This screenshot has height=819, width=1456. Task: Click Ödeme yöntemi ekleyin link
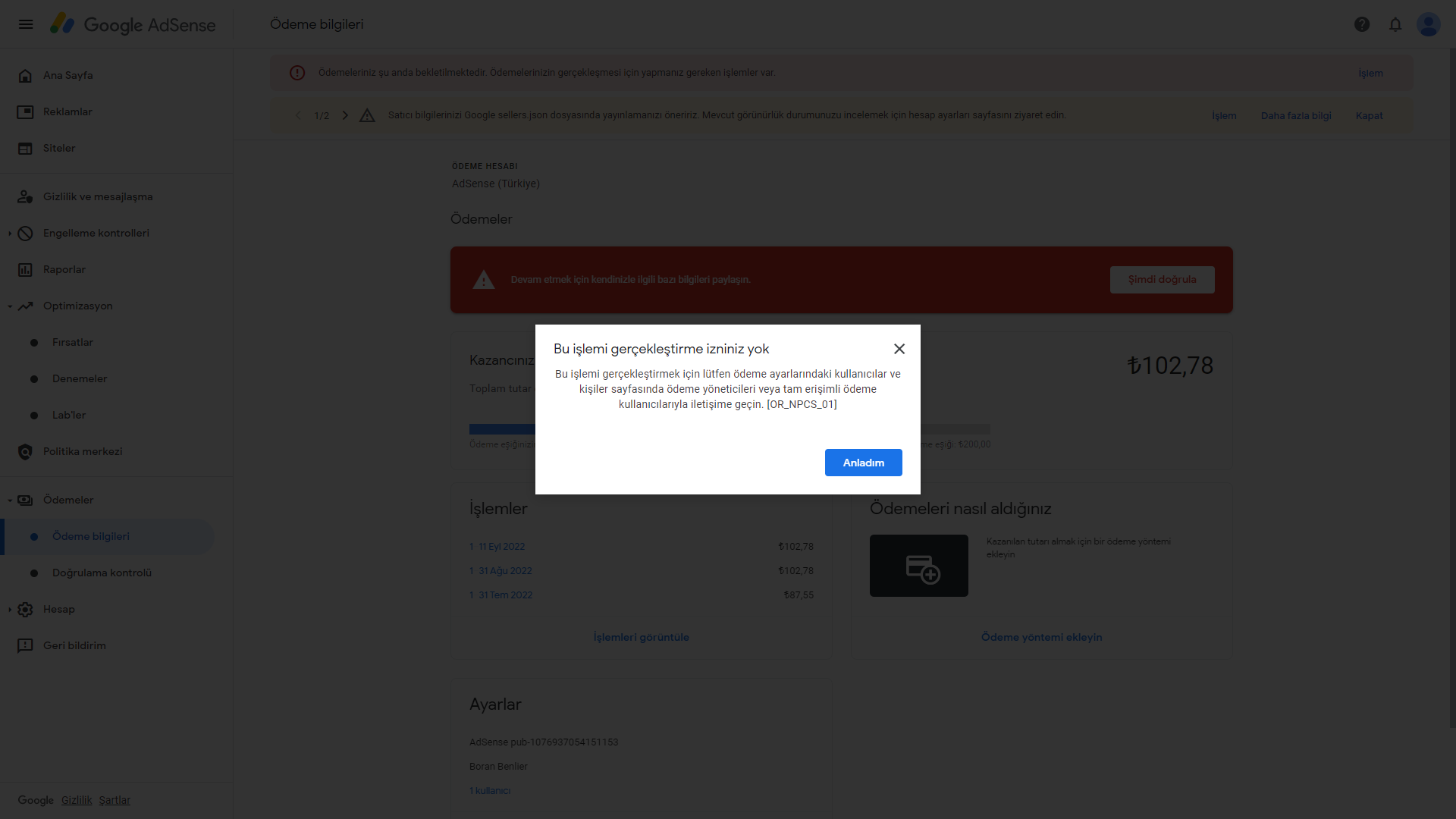pyautogui.click(x=1042, y=638)
